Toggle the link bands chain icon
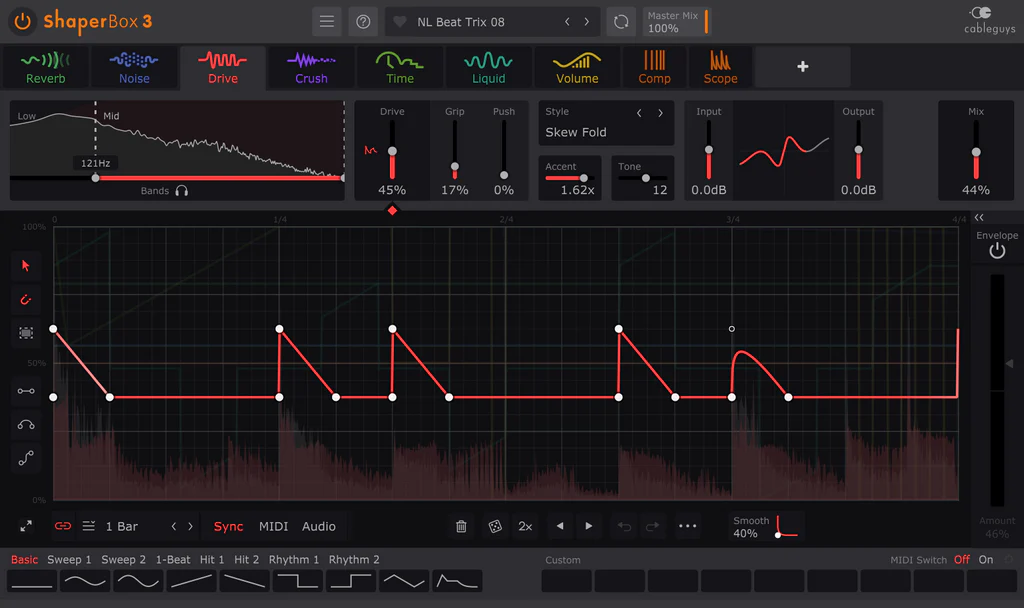The width and height of the screenshot is (1024, 608). point(63,526)
